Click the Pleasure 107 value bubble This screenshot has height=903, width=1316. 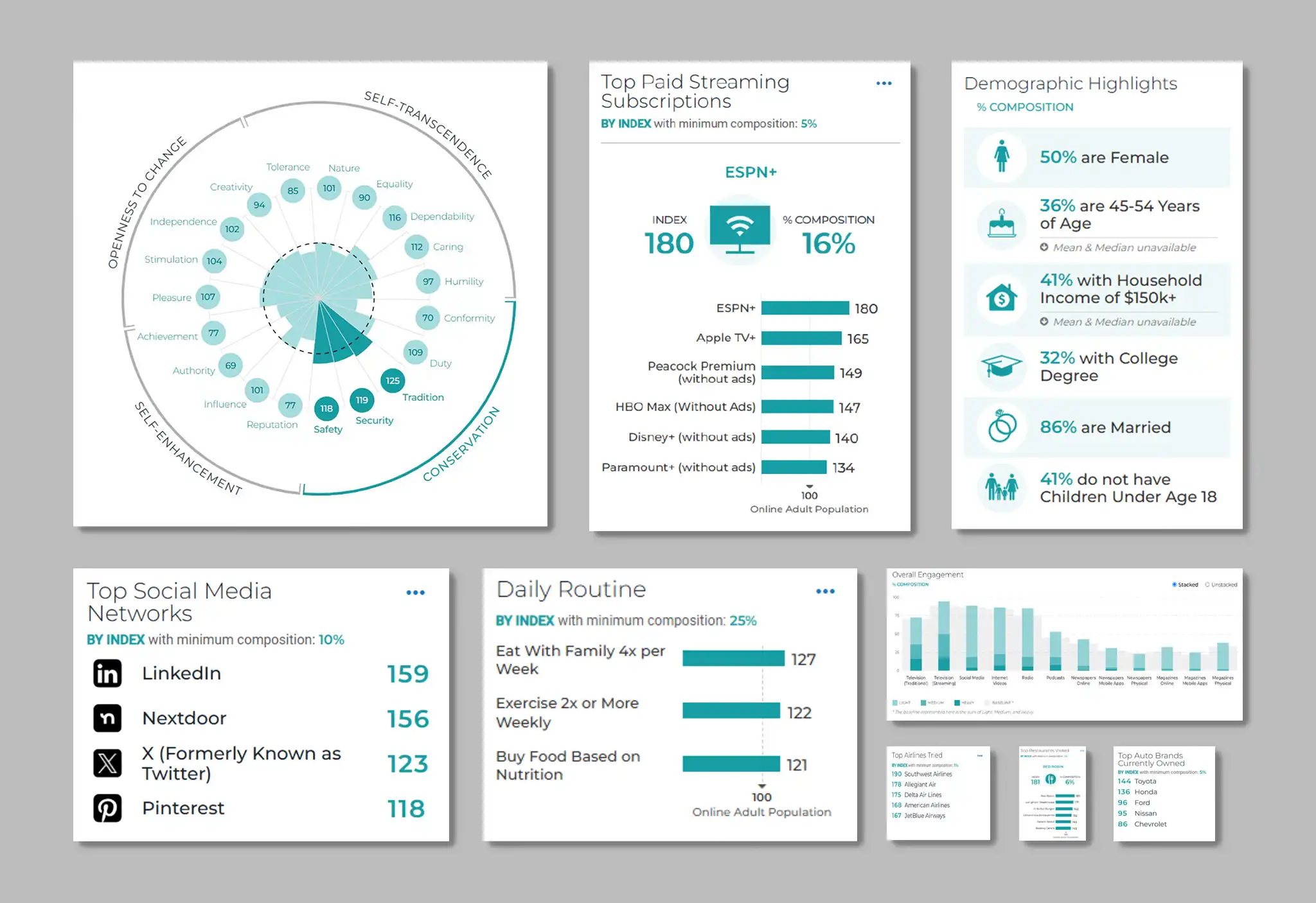208,297
